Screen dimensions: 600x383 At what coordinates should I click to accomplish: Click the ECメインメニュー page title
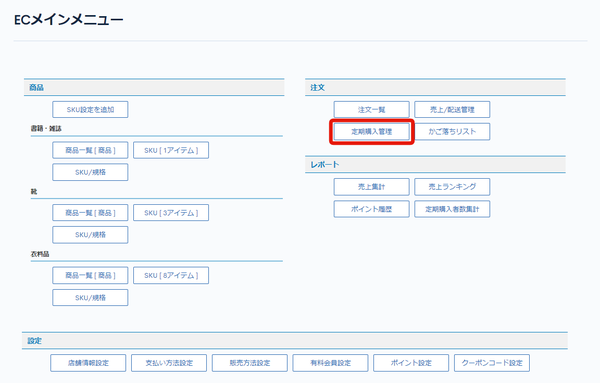(68, 20)
